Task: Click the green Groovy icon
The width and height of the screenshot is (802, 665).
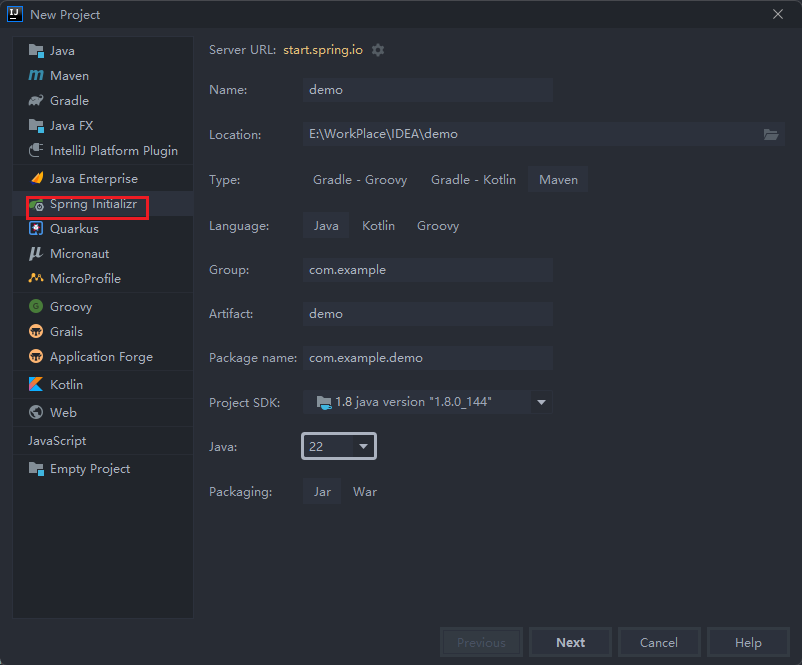Action: click(36, 306)
